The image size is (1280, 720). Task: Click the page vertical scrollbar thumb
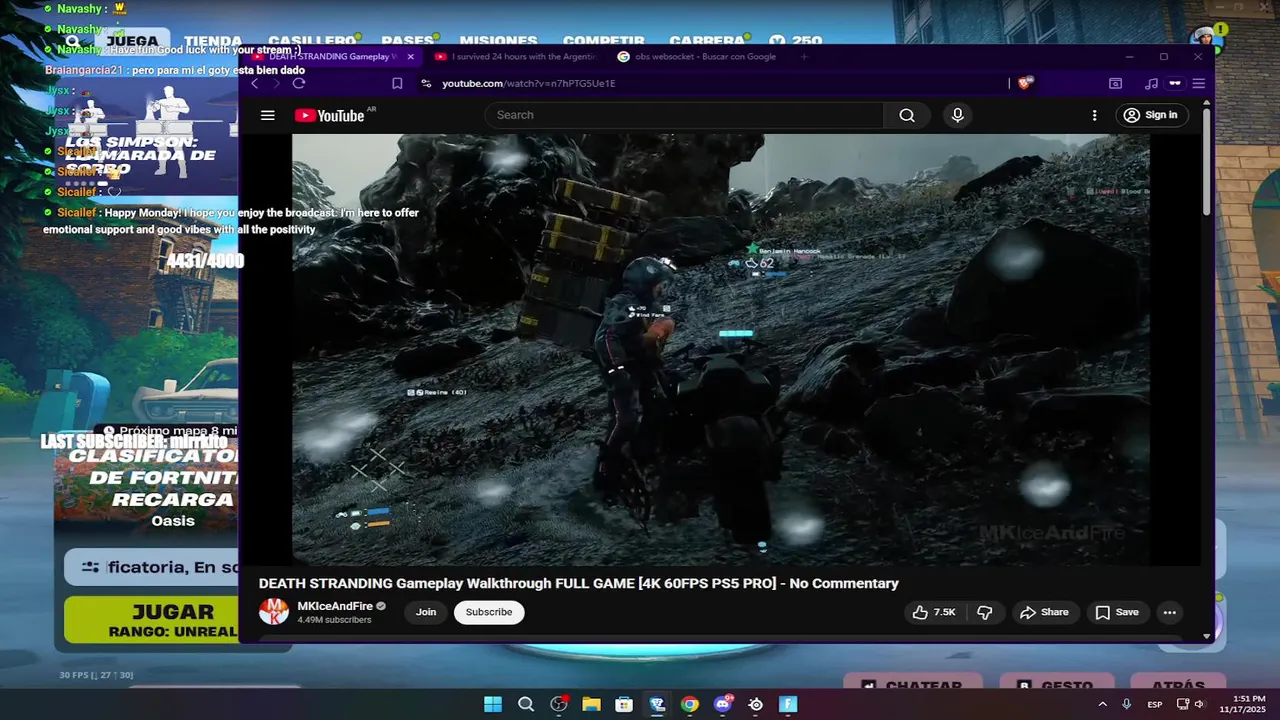(1206, 160)
